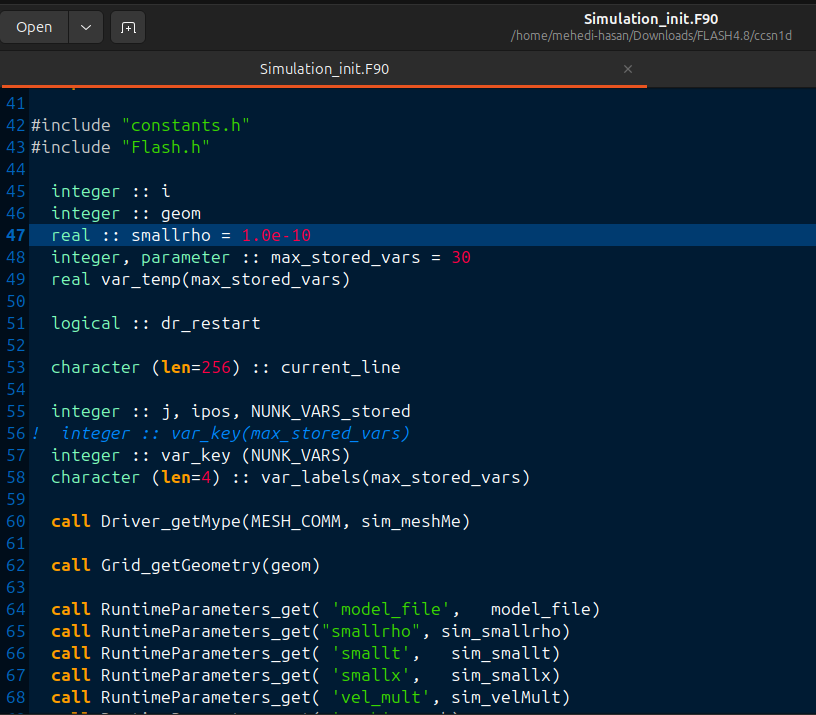Image resolution: width=816 pixels, height=715 pixels.
Task: Click the Open button
Action: pos(34,27)
